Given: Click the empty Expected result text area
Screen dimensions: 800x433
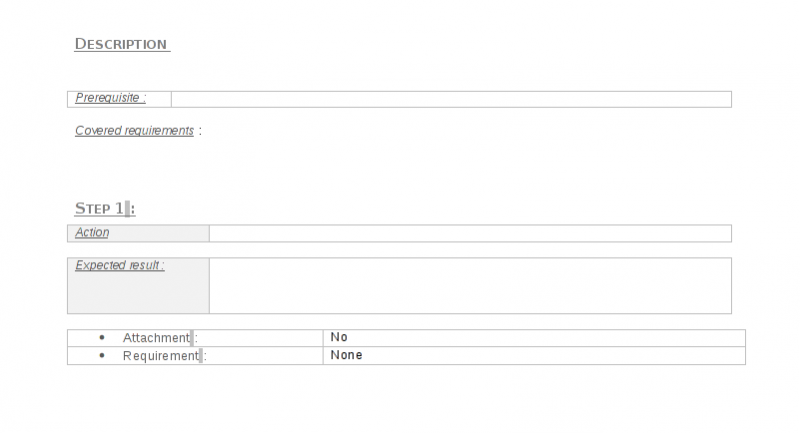Looking at the screenshot, I should pos(470,285).
